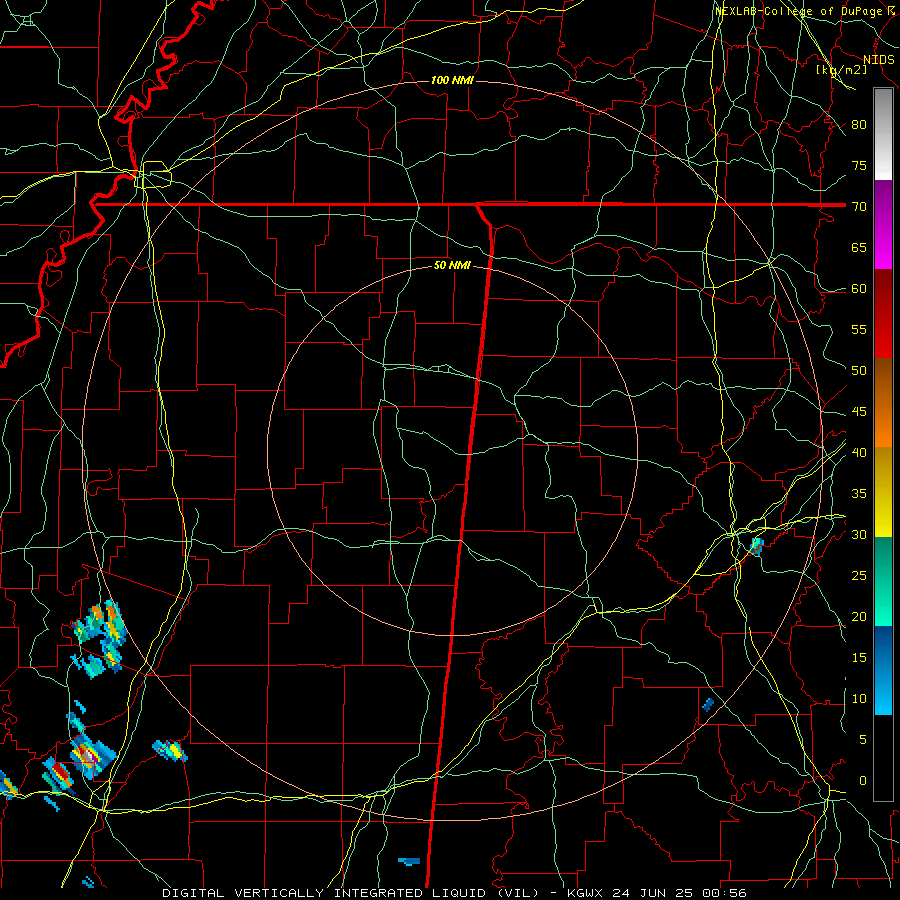Click the 65 value on the scale
The height and width of the screenshot is (900, 900).
click(859, 247)
